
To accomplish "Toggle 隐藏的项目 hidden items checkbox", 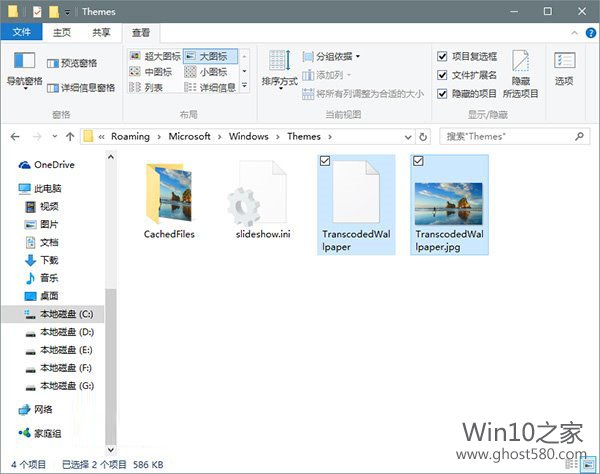I will pos(443,93).
